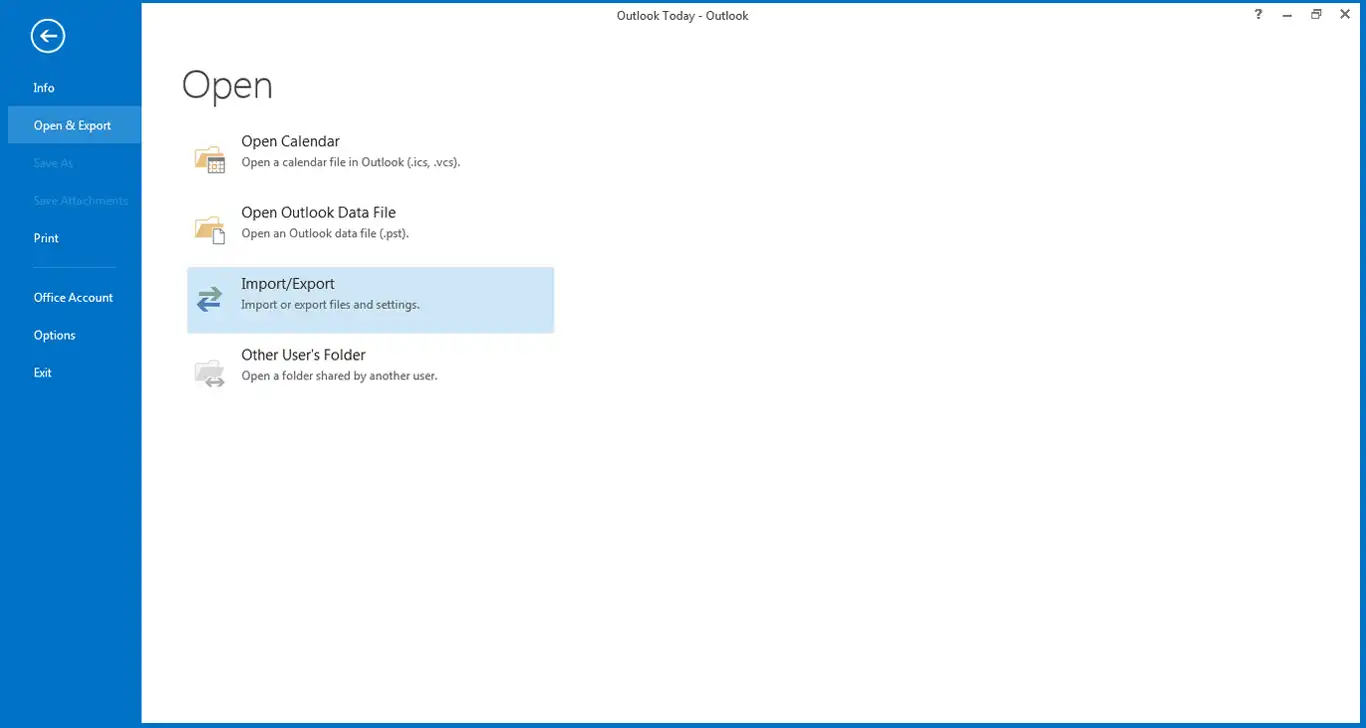Open Outlook Options from the sidebar
1366x728 pixels.
[54, 335]
